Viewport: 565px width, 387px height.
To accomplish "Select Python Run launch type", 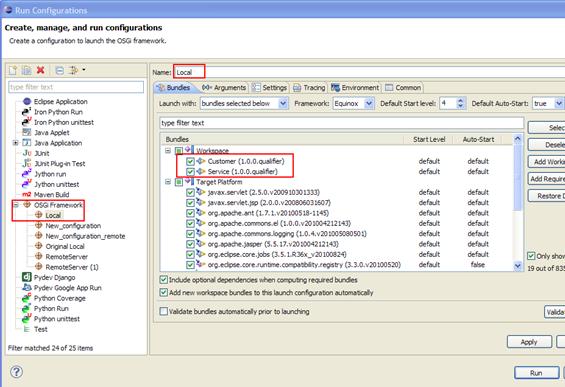I will click(51, 309).
